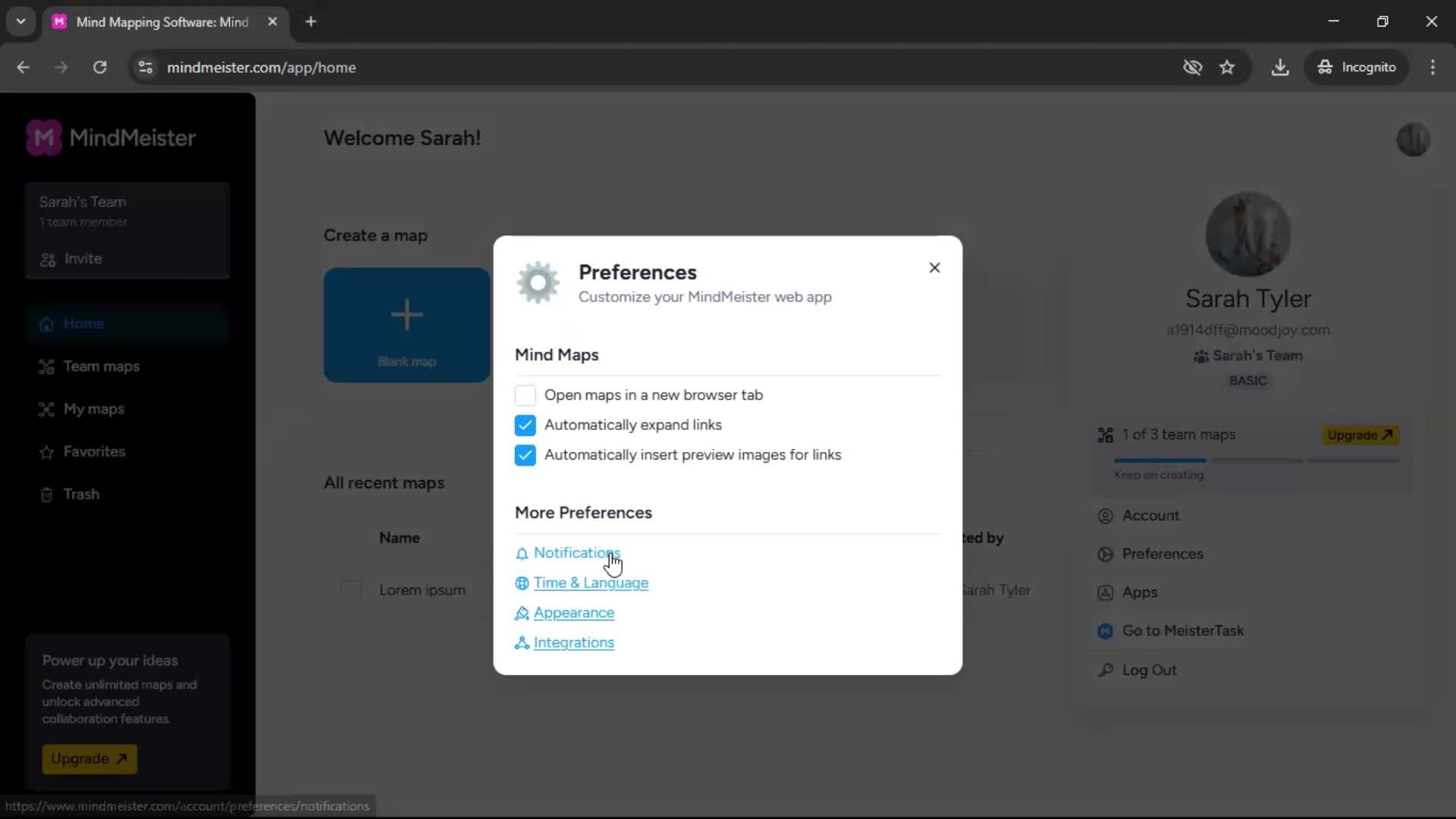Open Sarah's Team workspace entry

[127, 211]
